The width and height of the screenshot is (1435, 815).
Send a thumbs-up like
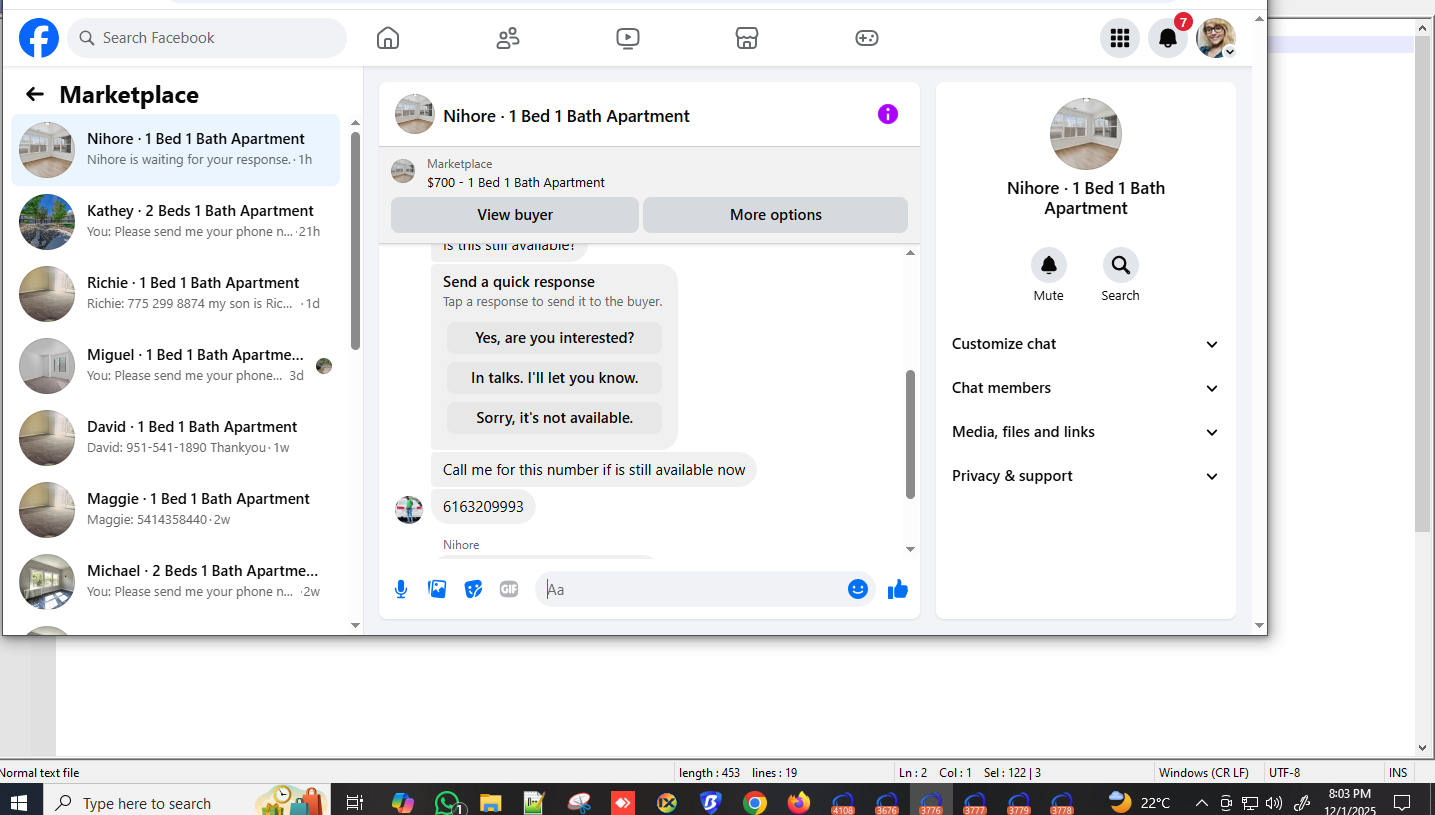point(898,589)
